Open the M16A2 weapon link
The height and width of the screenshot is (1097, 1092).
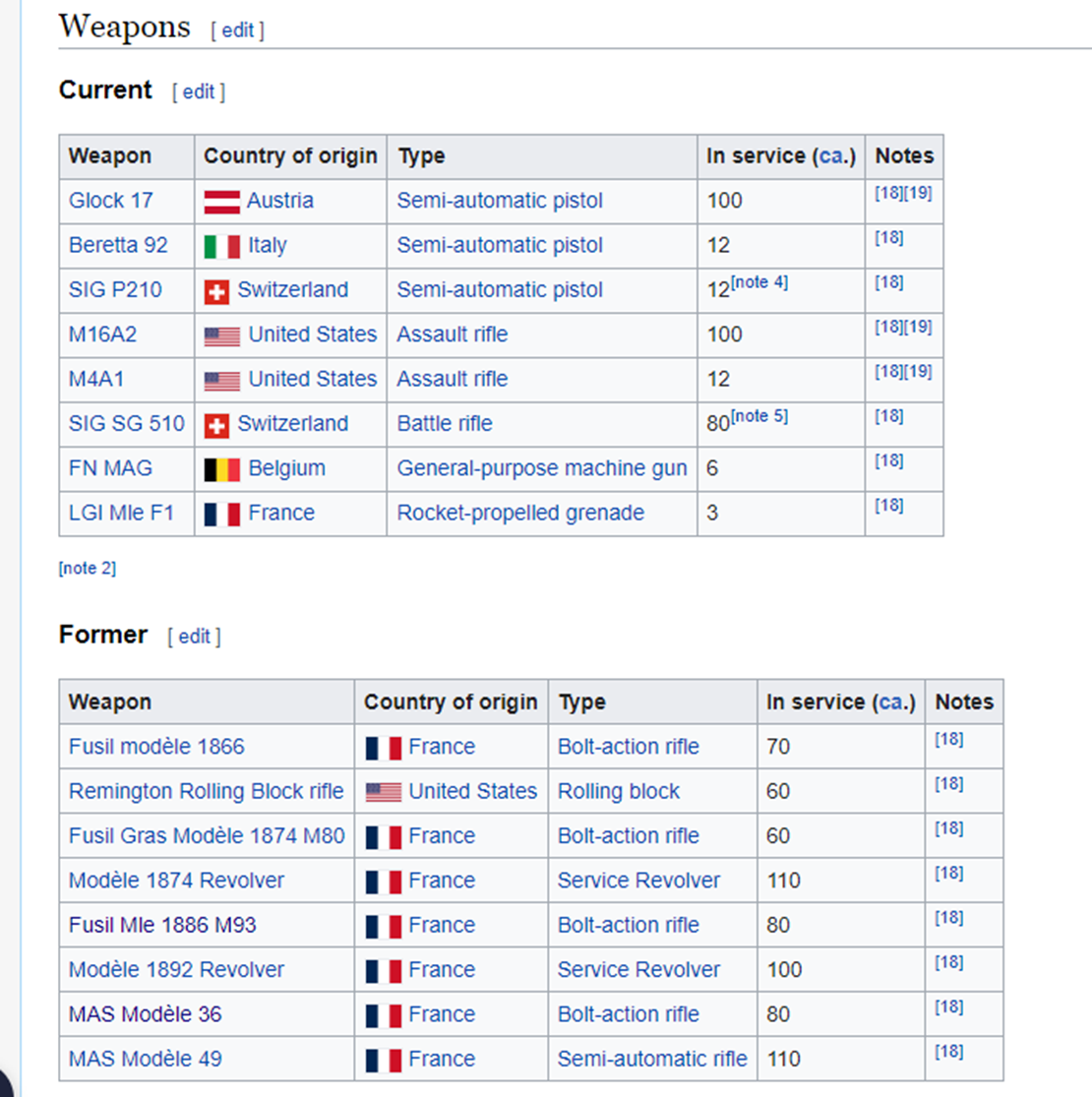[103, 335]
